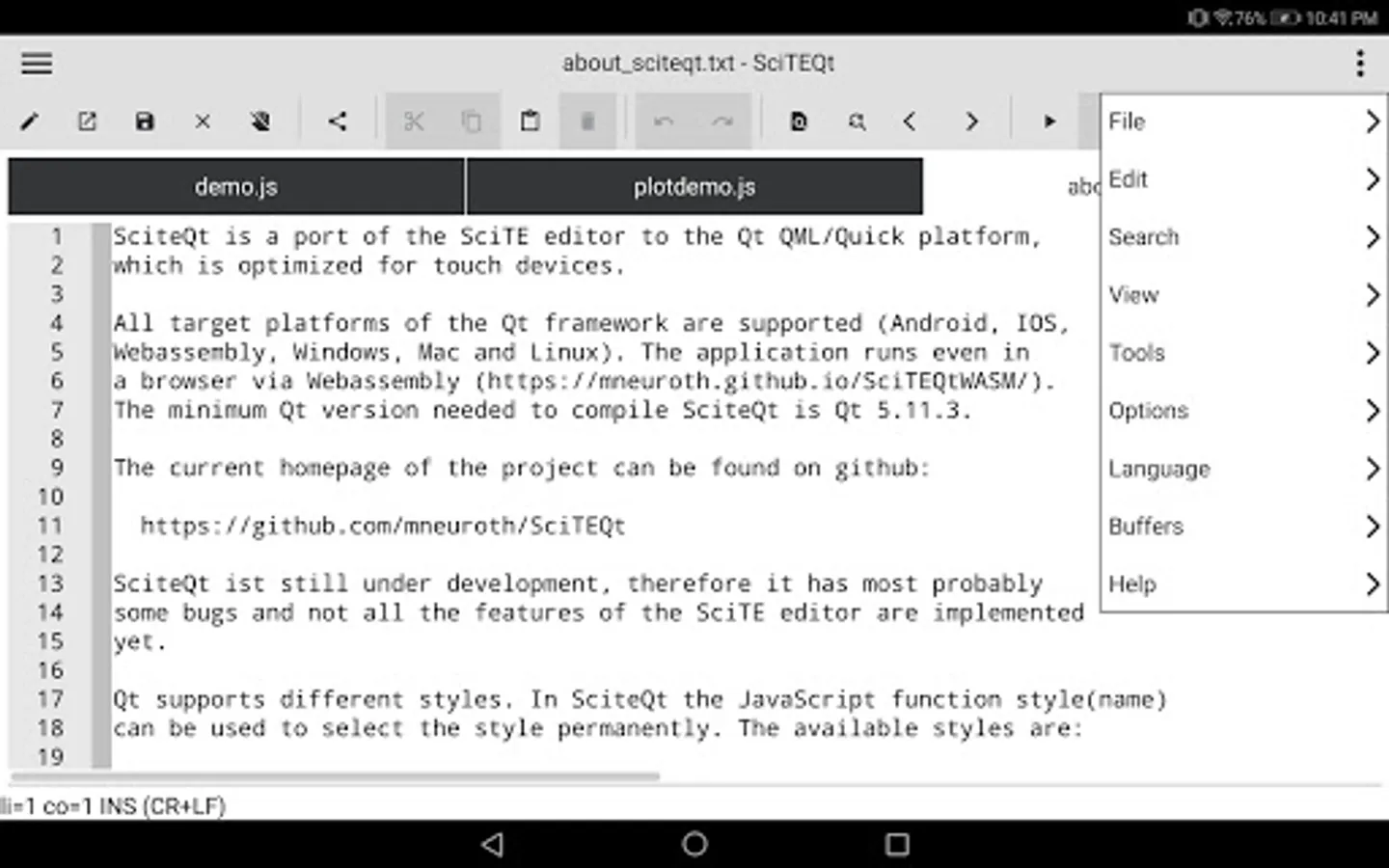Expand Options submenu chevron
The width and height of the screenshot is (1389, 868).
[1373, 411]
